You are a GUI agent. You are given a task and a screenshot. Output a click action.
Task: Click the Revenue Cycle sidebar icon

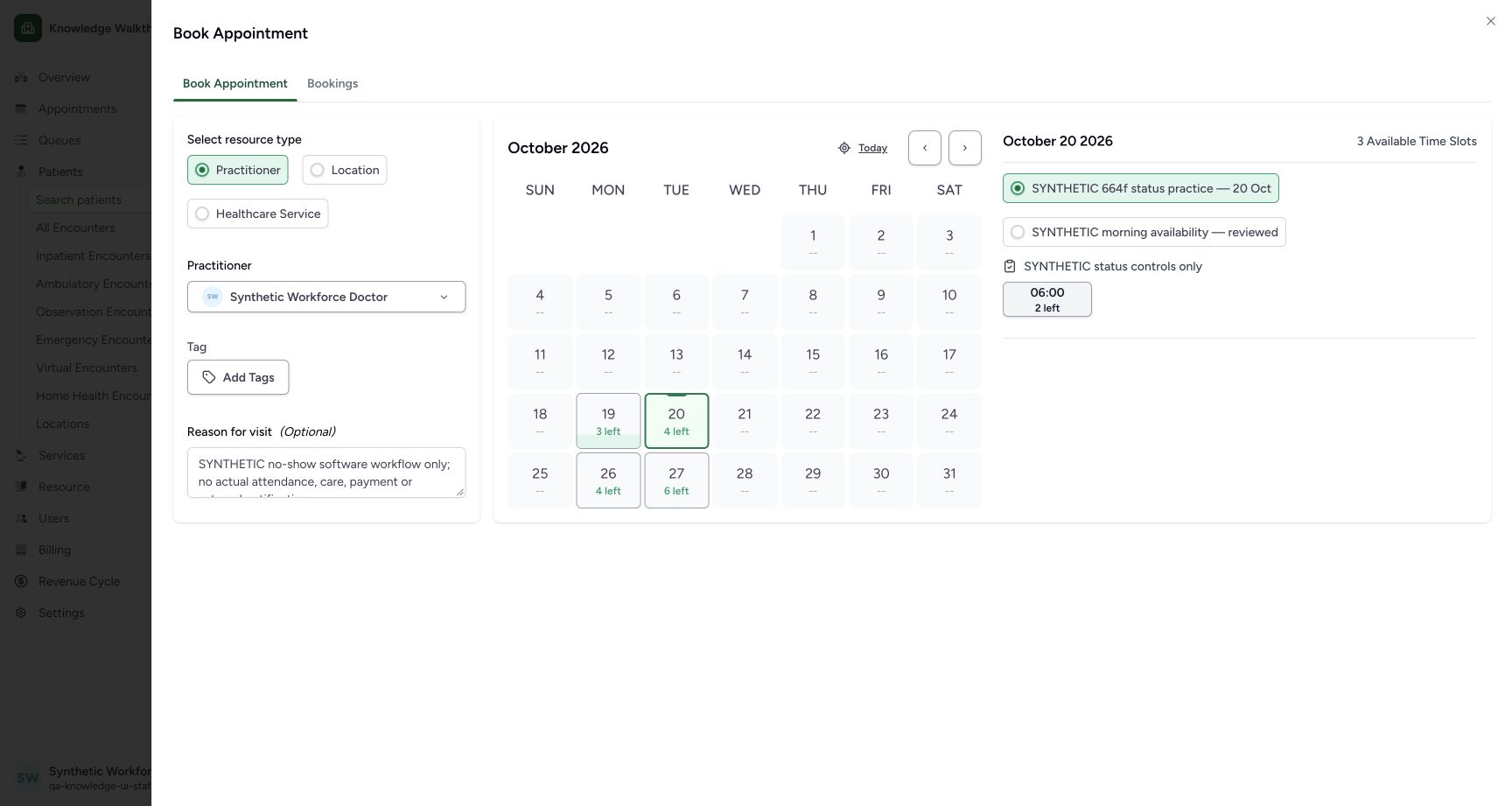click(21, 581)
